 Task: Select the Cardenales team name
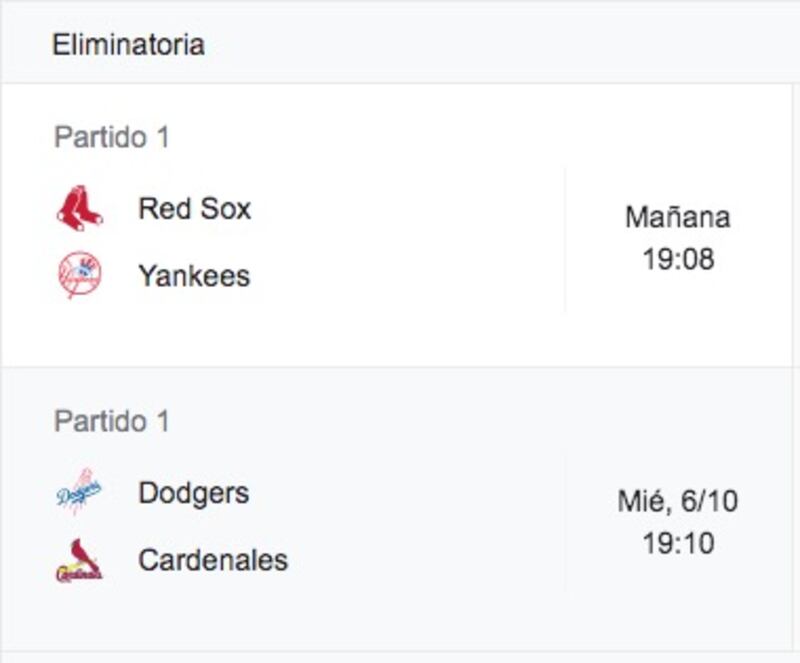213,560
